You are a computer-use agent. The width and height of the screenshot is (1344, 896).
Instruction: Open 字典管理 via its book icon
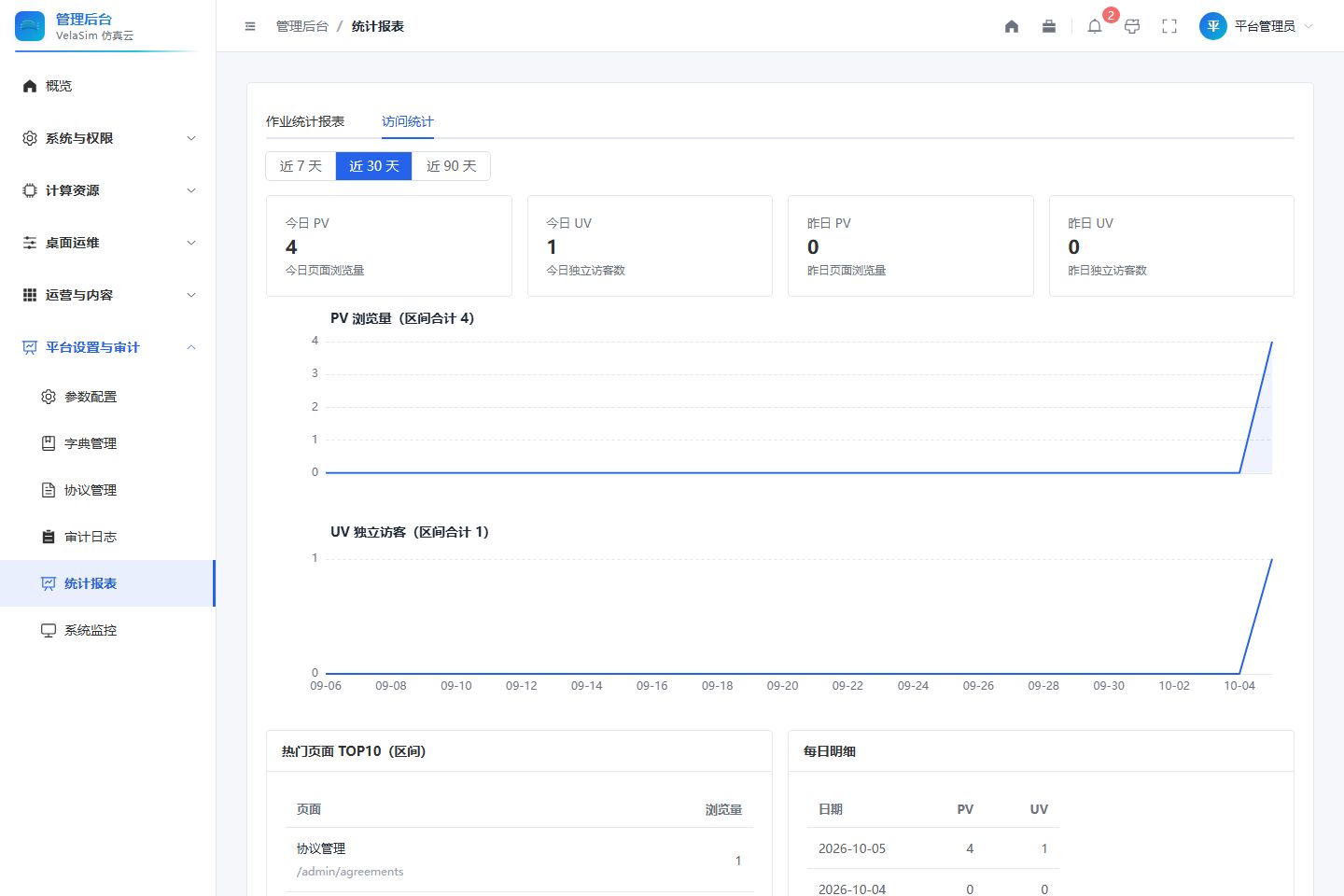pos(49,443)
